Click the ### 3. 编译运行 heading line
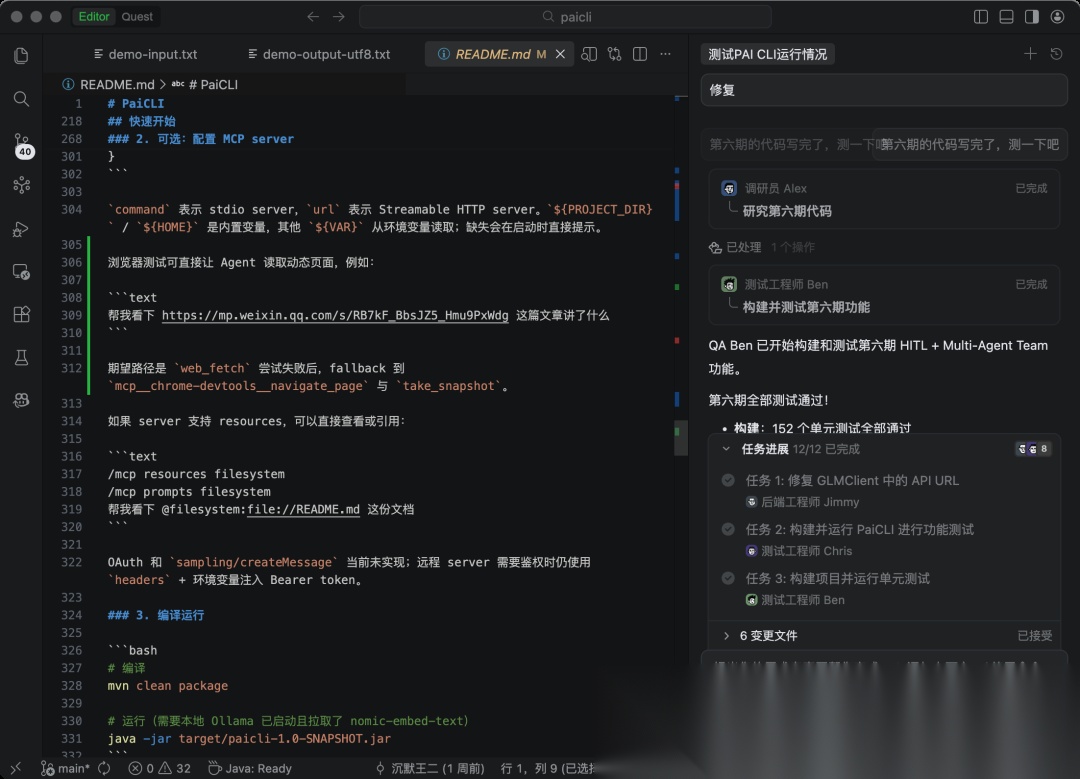Viewport: 1080px width, 779px height. pyautogui.click(x=156, y=615)
